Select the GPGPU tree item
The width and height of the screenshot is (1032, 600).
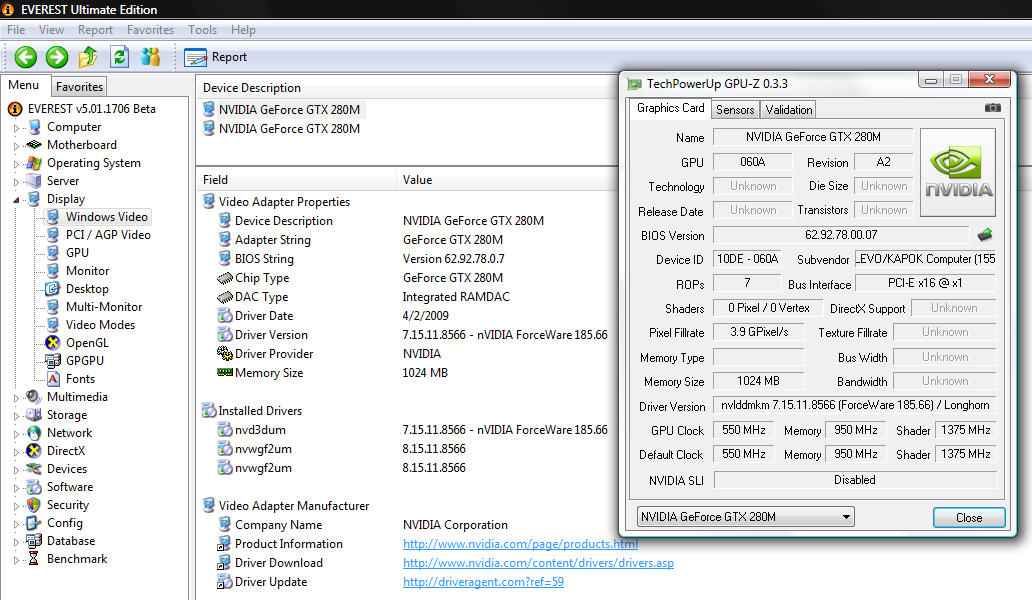(x=84, y=361)
